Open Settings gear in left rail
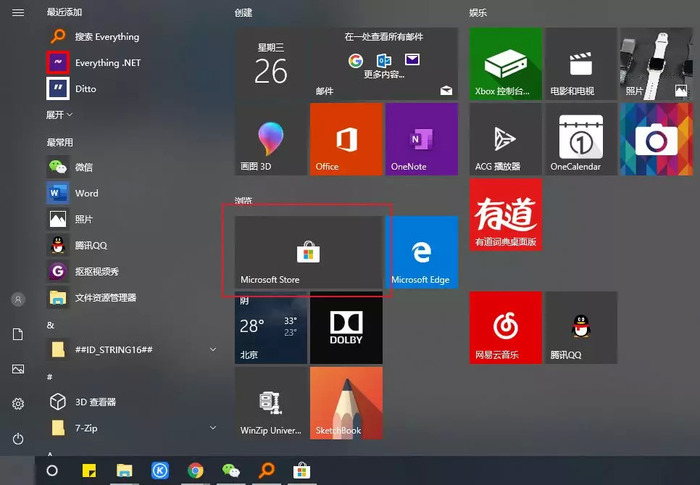The image size is (700, 485). tap(18, 404)
